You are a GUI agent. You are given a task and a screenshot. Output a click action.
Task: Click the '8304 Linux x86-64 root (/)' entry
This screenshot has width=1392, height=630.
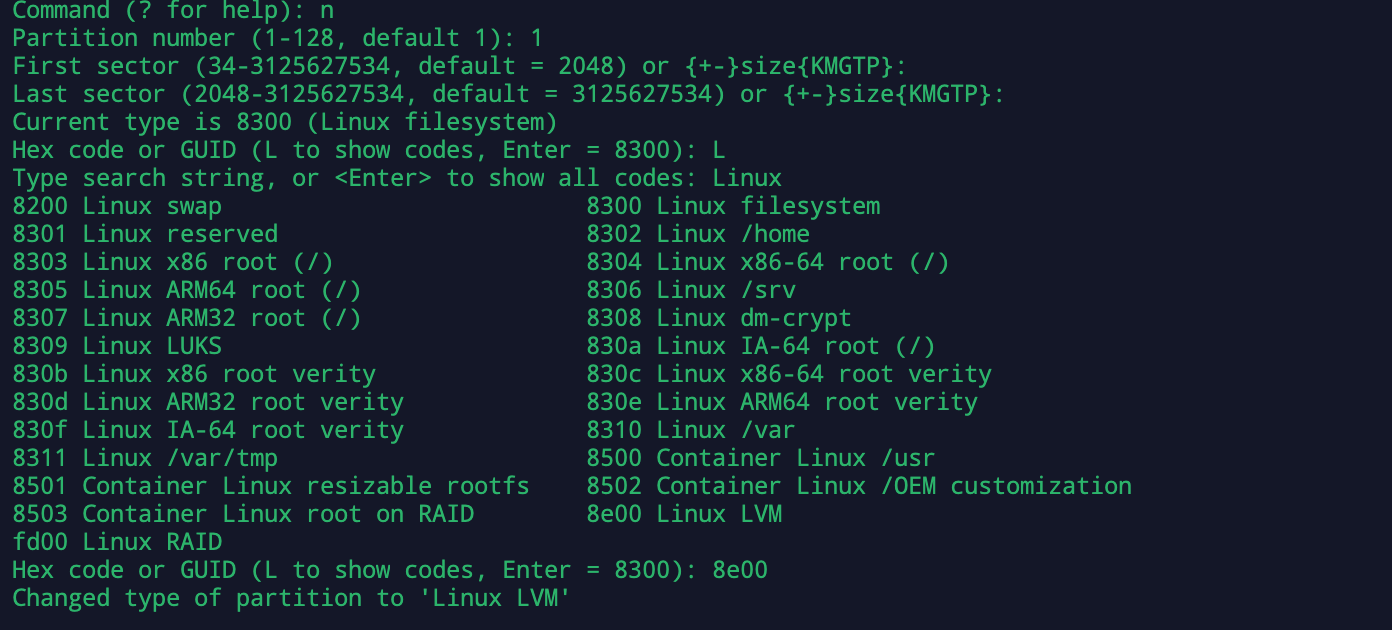768,262
